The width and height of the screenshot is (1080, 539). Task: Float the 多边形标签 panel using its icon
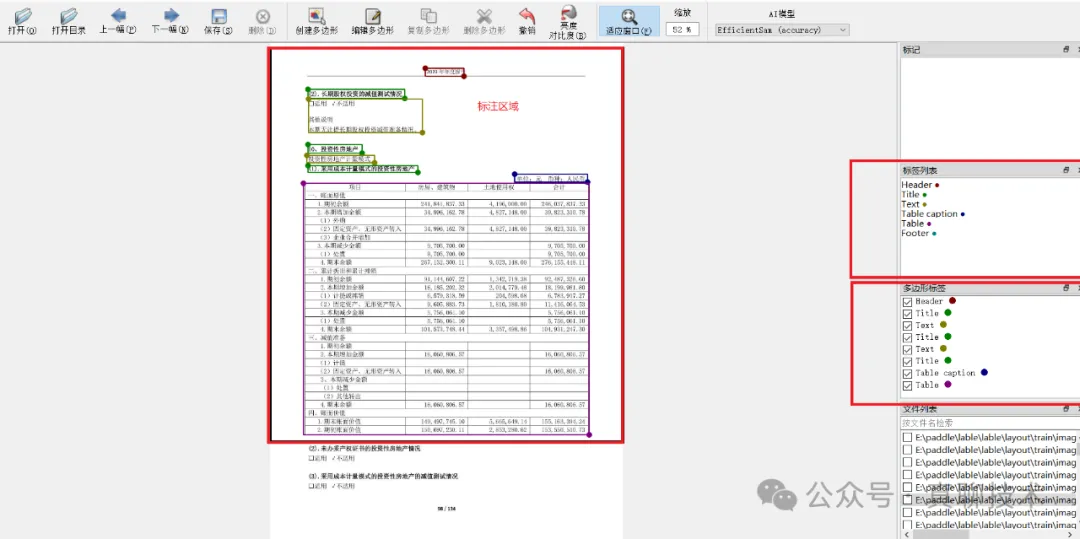(x=1066, y=288)
